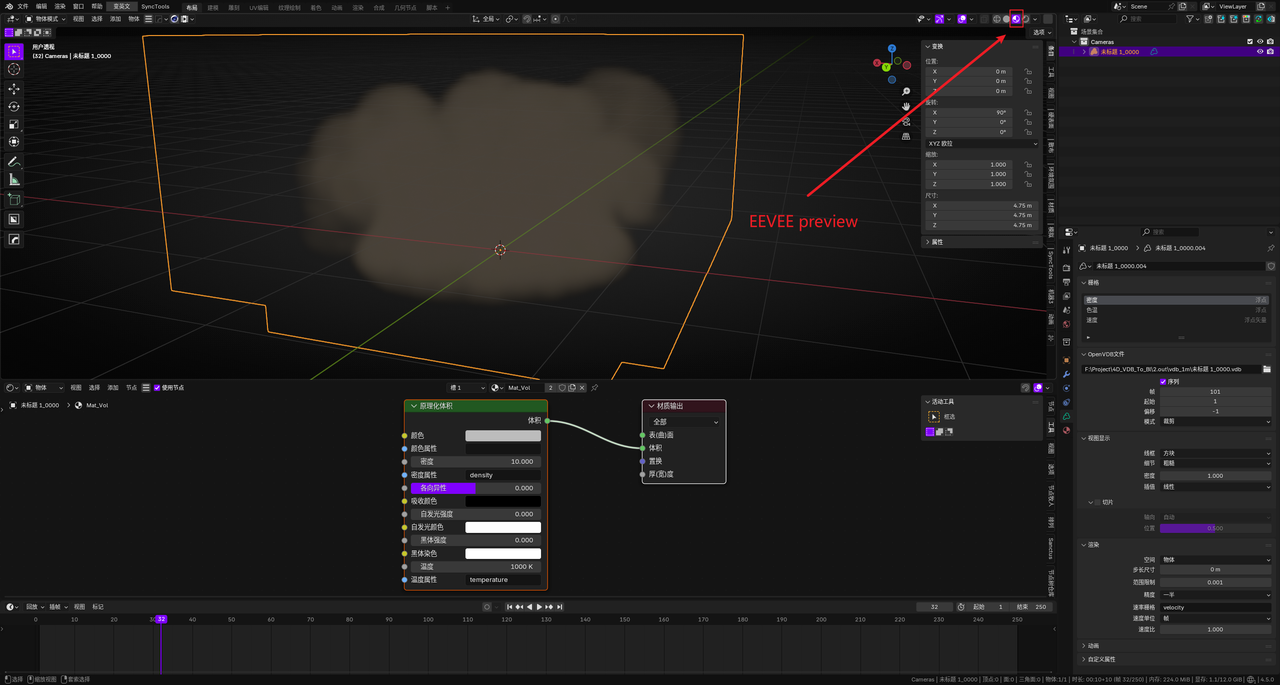Screen dimensions: 1280x685
Task: Open the 插值 线性 dropdown
Action: (x=1215, y=487)
